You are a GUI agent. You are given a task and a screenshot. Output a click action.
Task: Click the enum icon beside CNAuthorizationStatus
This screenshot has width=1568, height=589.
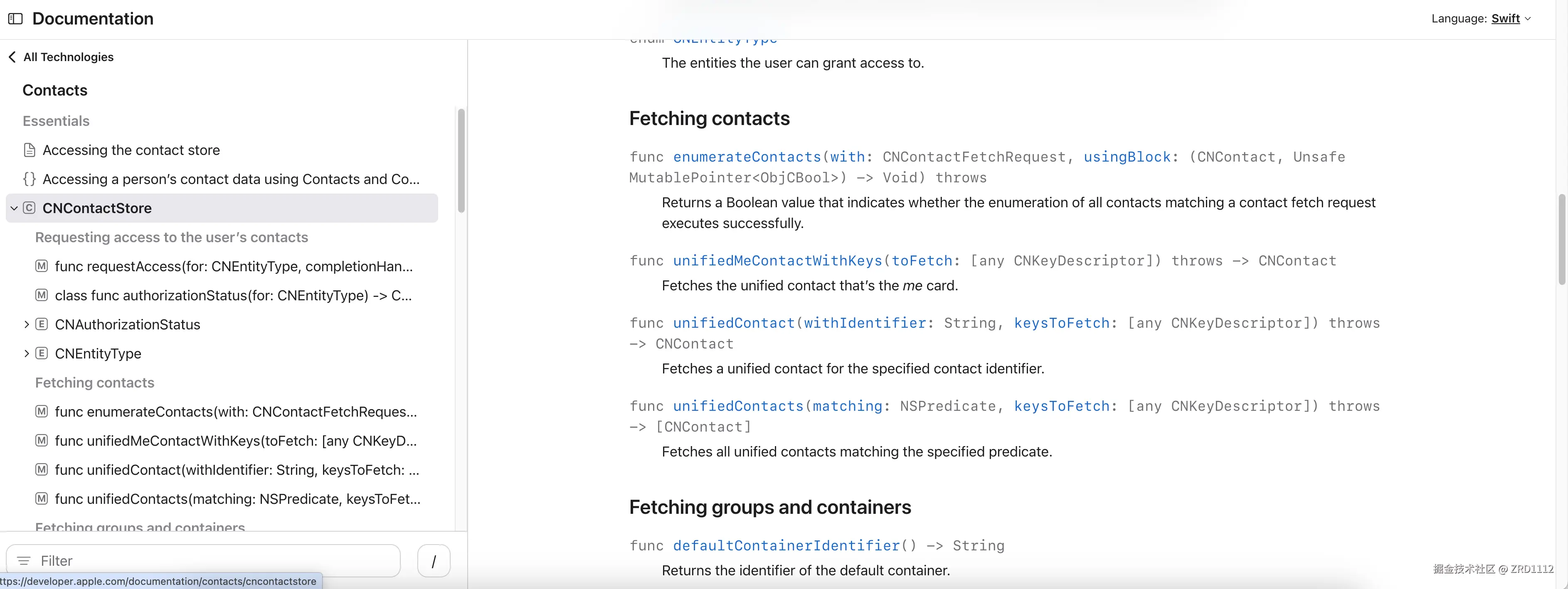pyautogui.click(x=42, y=324)
